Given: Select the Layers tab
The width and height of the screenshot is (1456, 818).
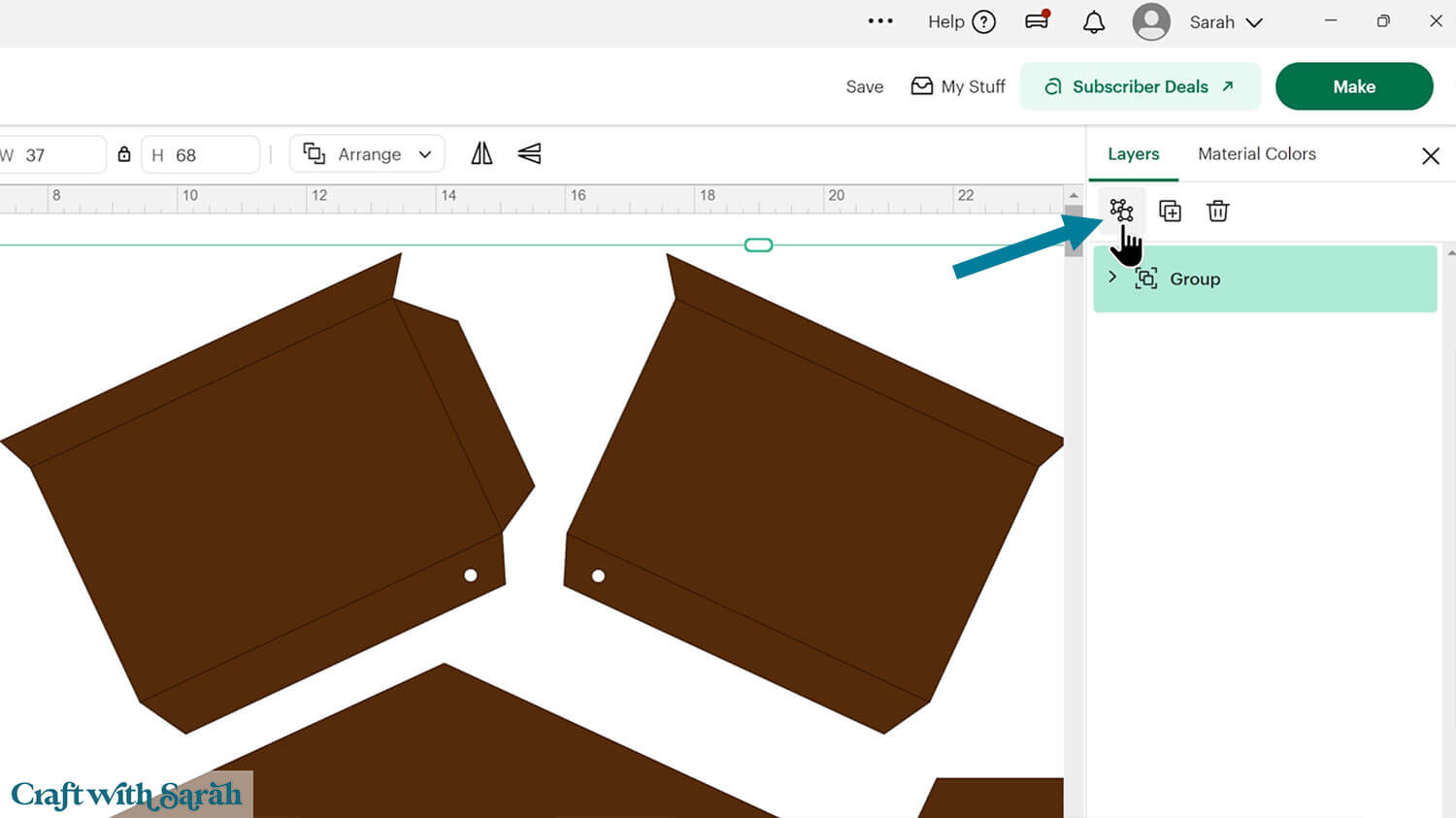Looking at the screenshot, I should click(x=1133, y=153).
